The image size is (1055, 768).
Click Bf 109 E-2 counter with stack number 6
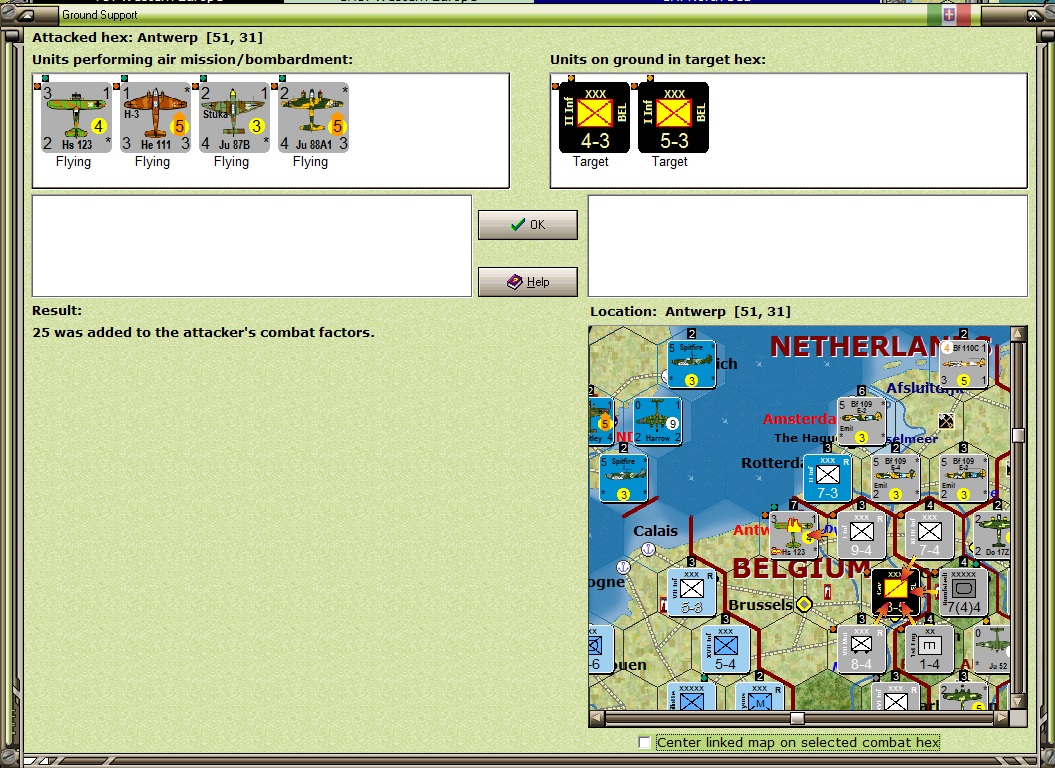[861, 421]
